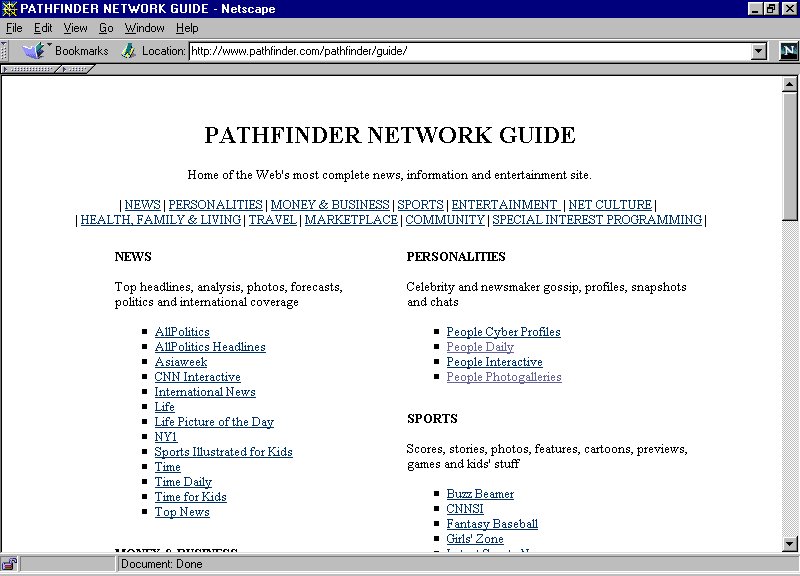Open the Location URL history dropdown
The width and height of the screenshot is (800, 576).
tap(759, 51)
